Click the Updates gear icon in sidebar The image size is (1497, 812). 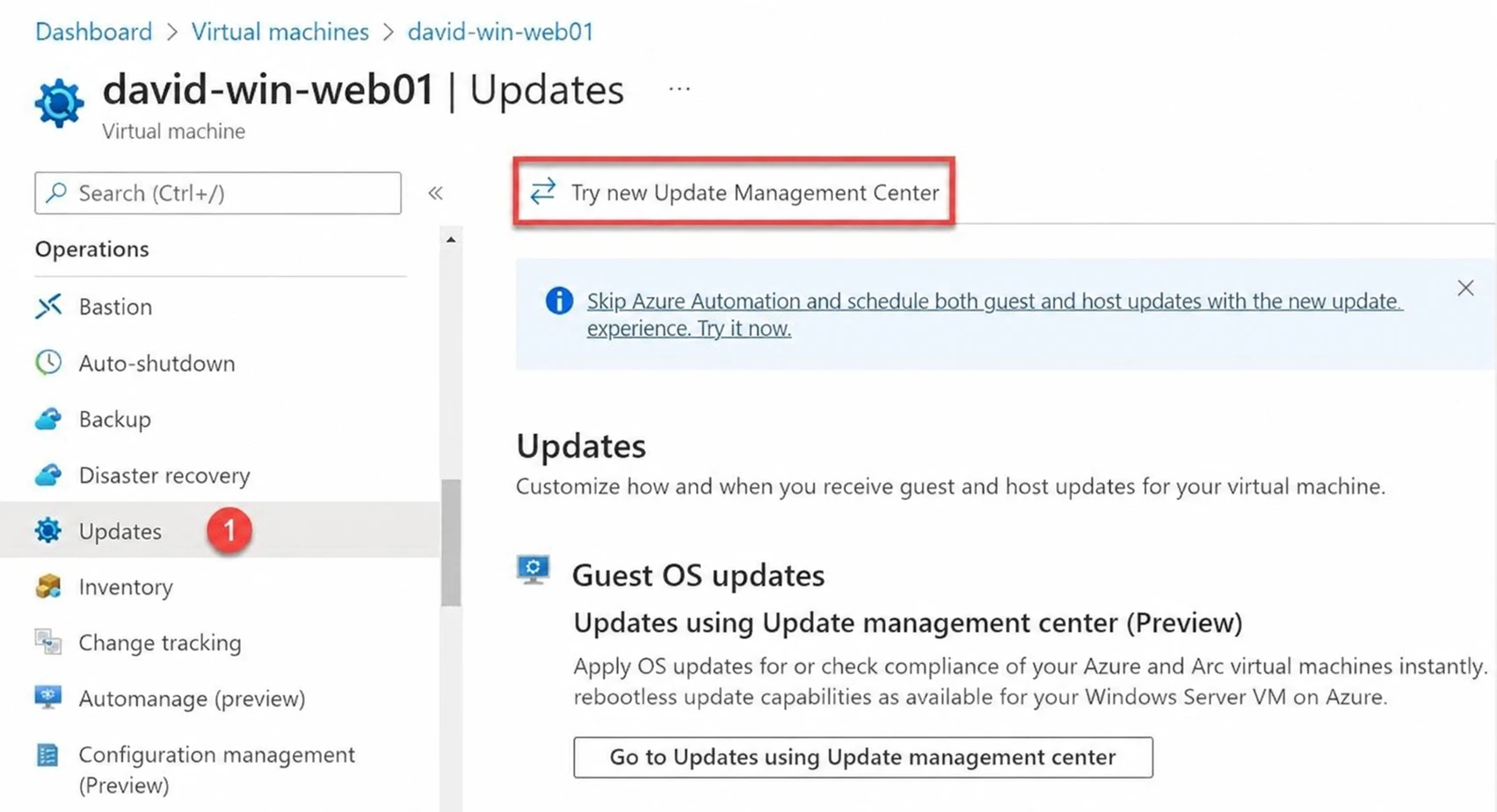48,531
